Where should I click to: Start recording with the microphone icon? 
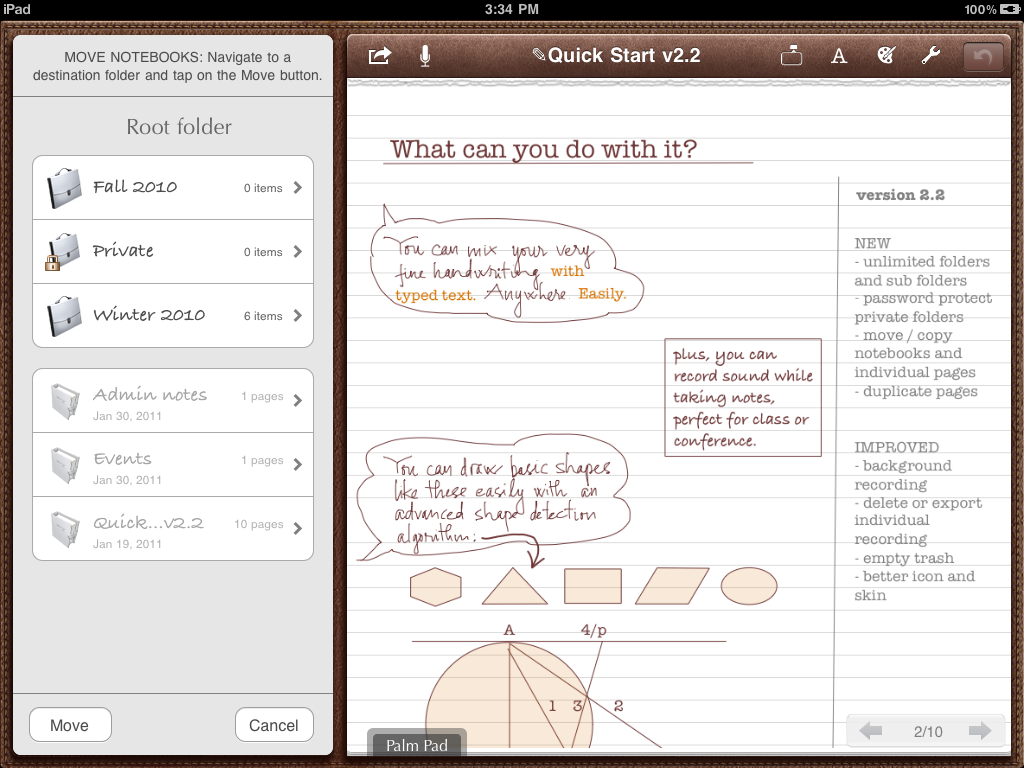[x=425, y=56]
